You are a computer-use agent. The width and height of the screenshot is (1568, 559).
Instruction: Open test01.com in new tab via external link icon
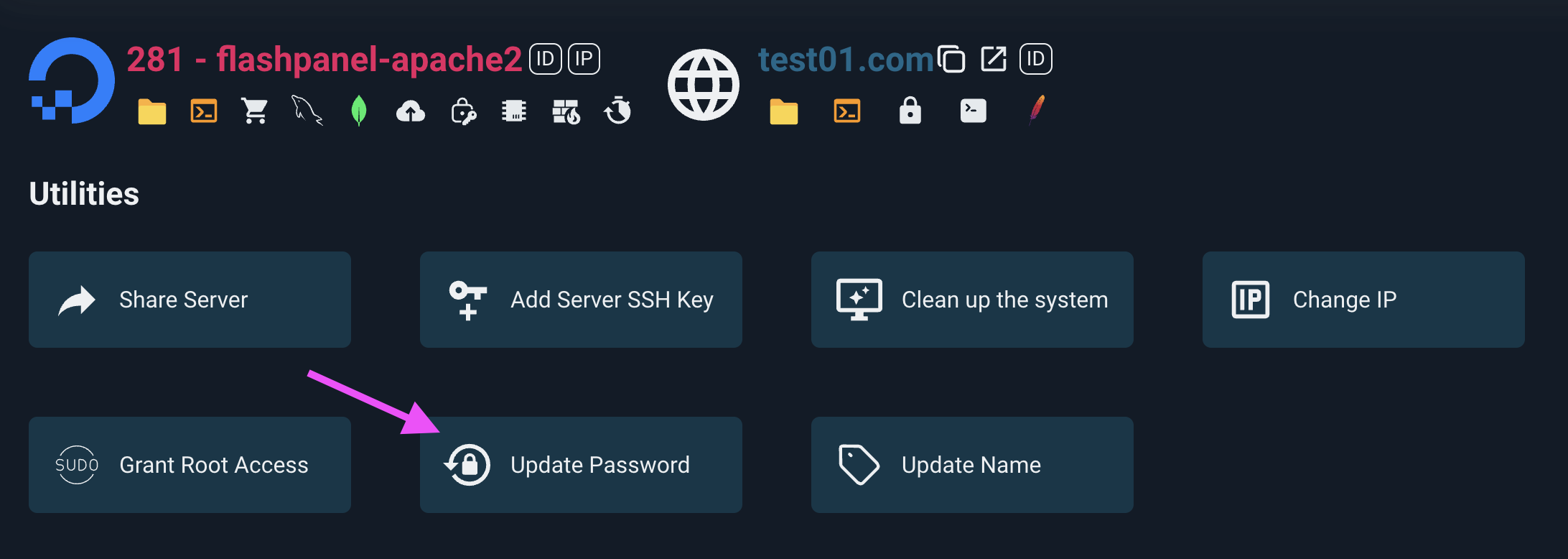994,59
